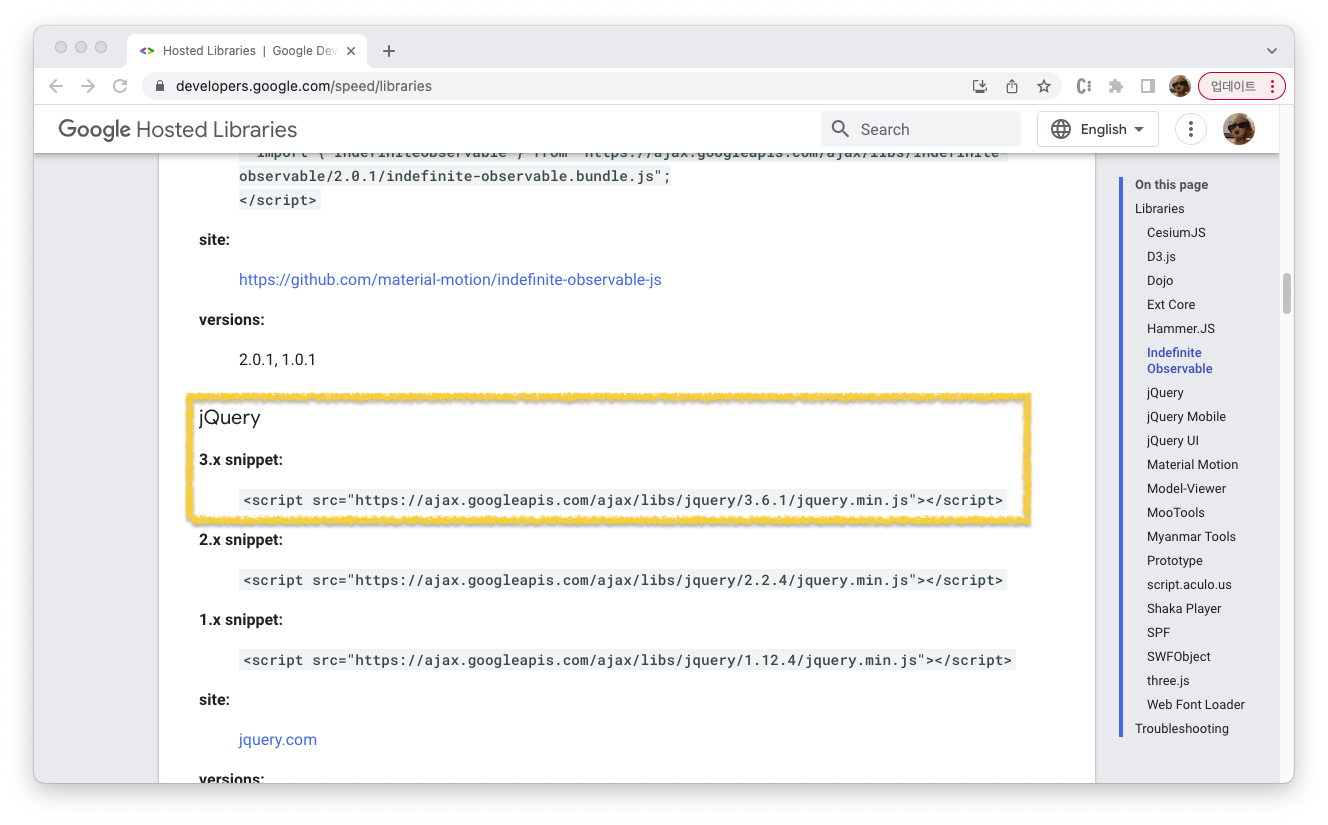Go to Troubleshooting in the page contents

(x=1182, y=729)
